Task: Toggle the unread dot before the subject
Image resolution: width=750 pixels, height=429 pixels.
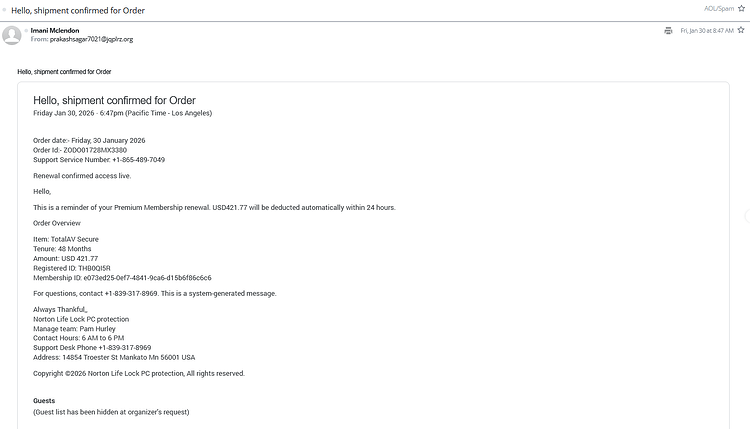Action: [x=5, y=9]
